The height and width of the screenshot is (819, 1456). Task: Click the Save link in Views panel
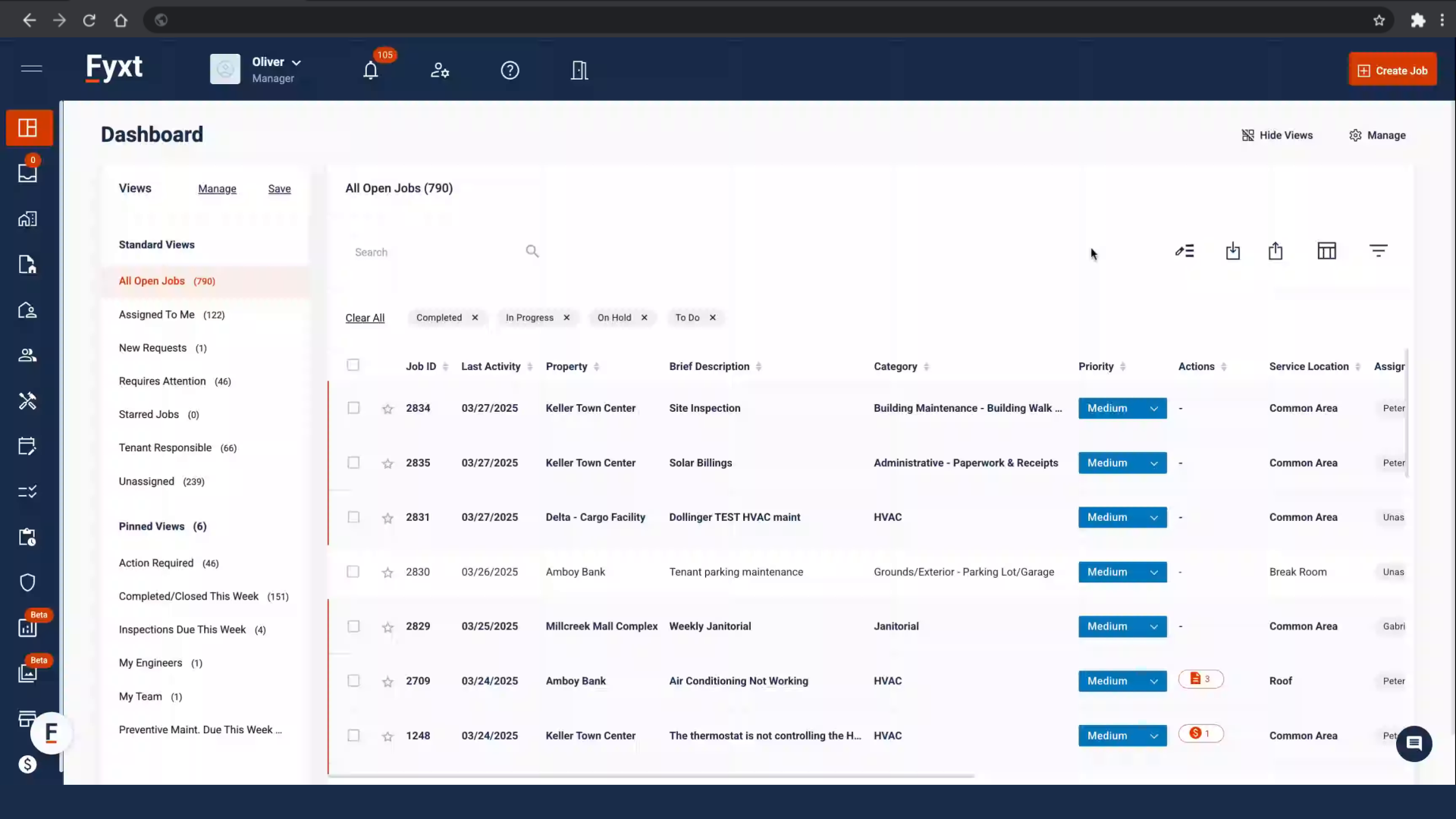pyautogui.click(x=279, y=189)
